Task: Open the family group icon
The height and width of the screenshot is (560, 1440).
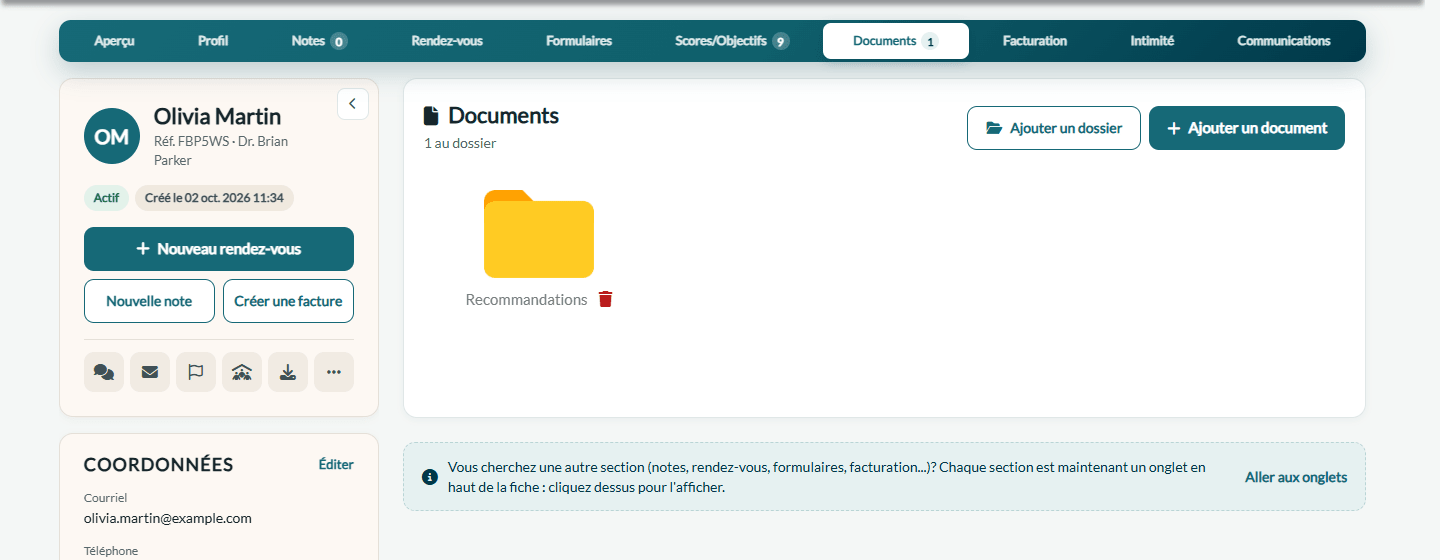Action: click(x=242, y=372)
